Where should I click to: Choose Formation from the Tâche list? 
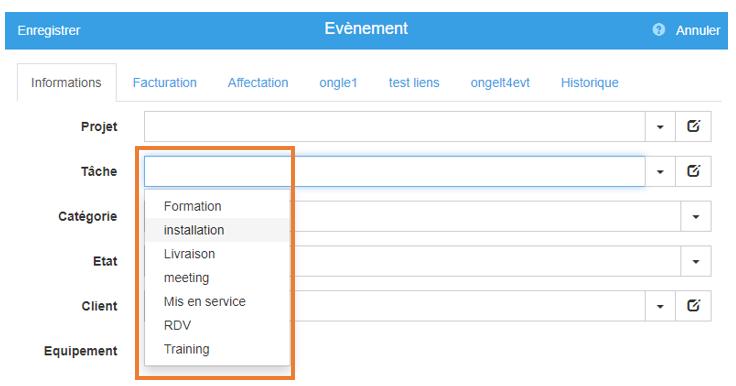[217, 206]
